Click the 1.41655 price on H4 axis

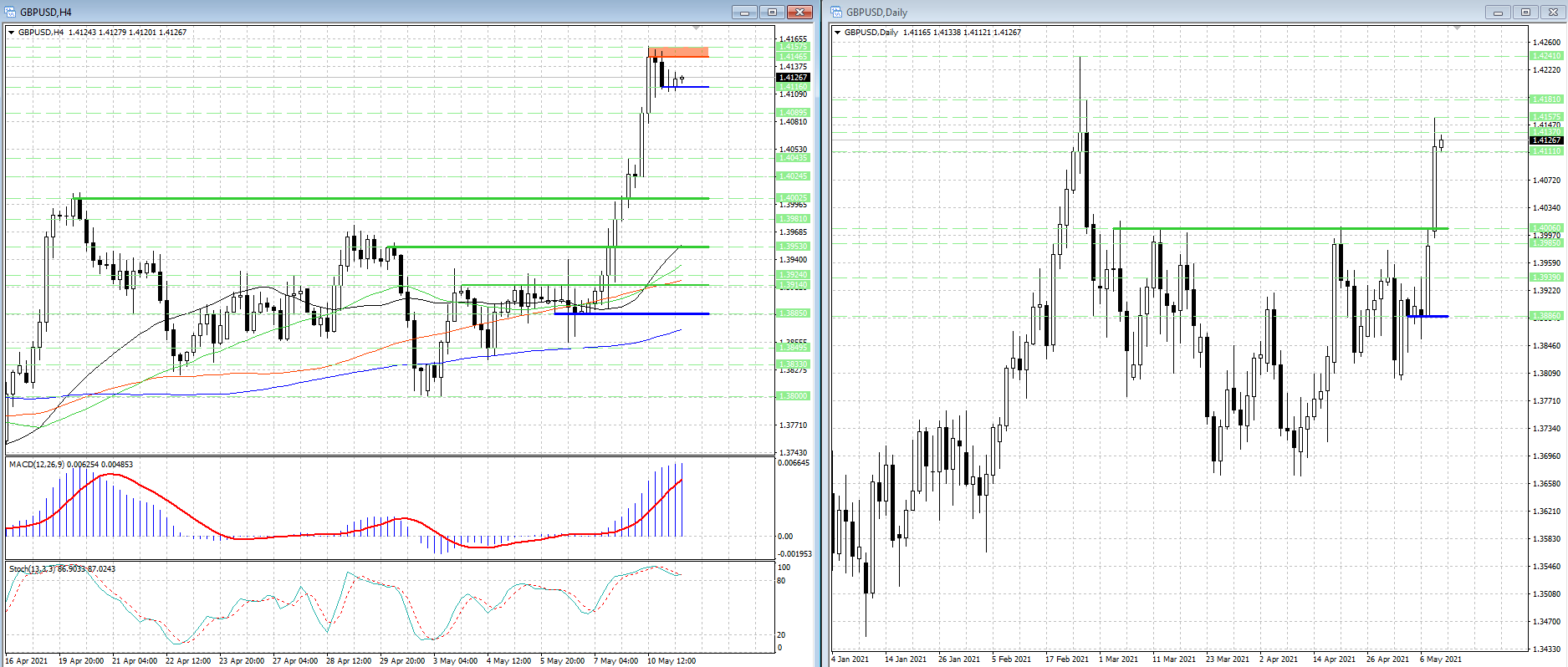click(794, 39)
